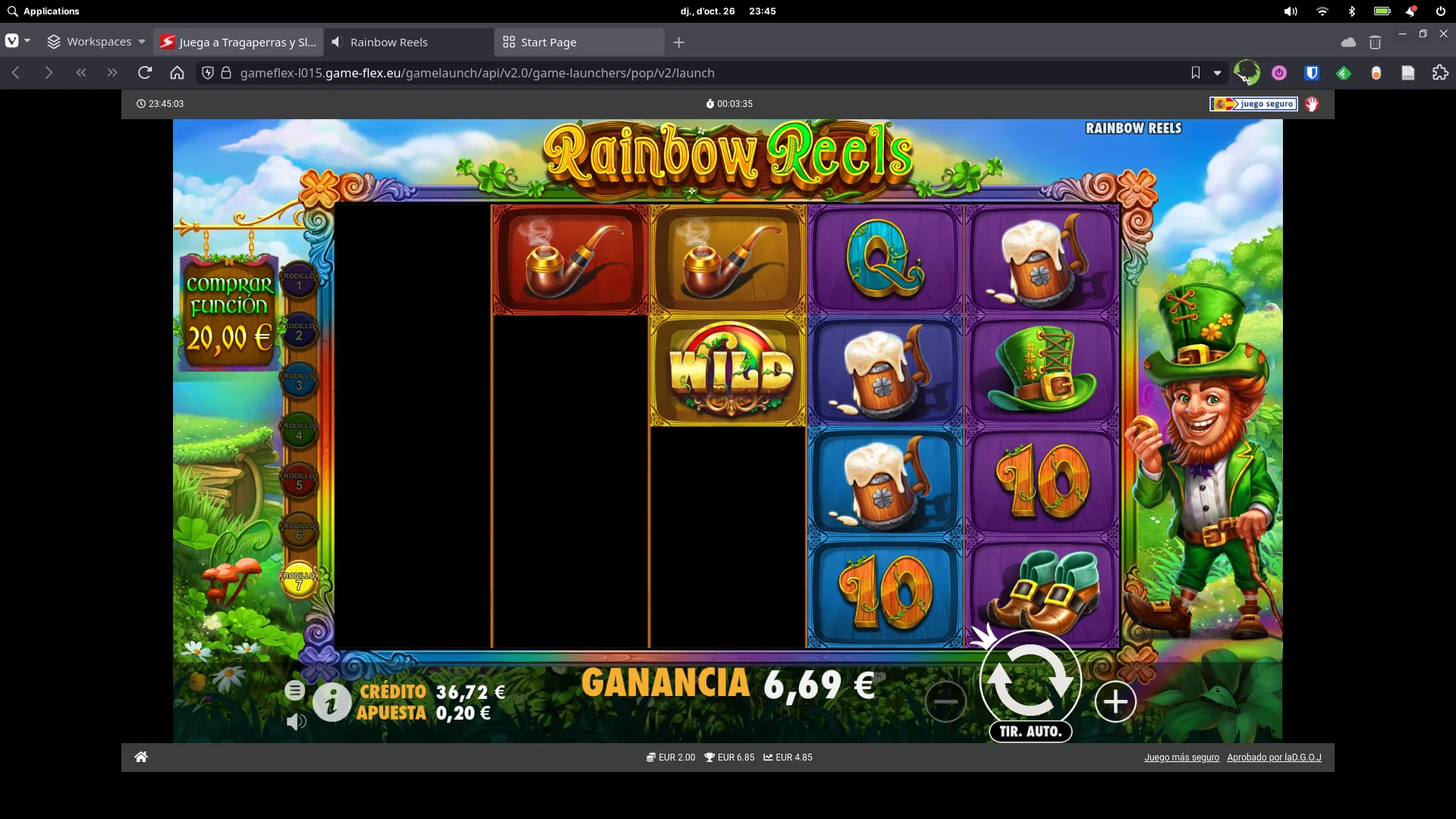
Task: Open the Juego más seguro link
Action: (x=1181, y=758)
